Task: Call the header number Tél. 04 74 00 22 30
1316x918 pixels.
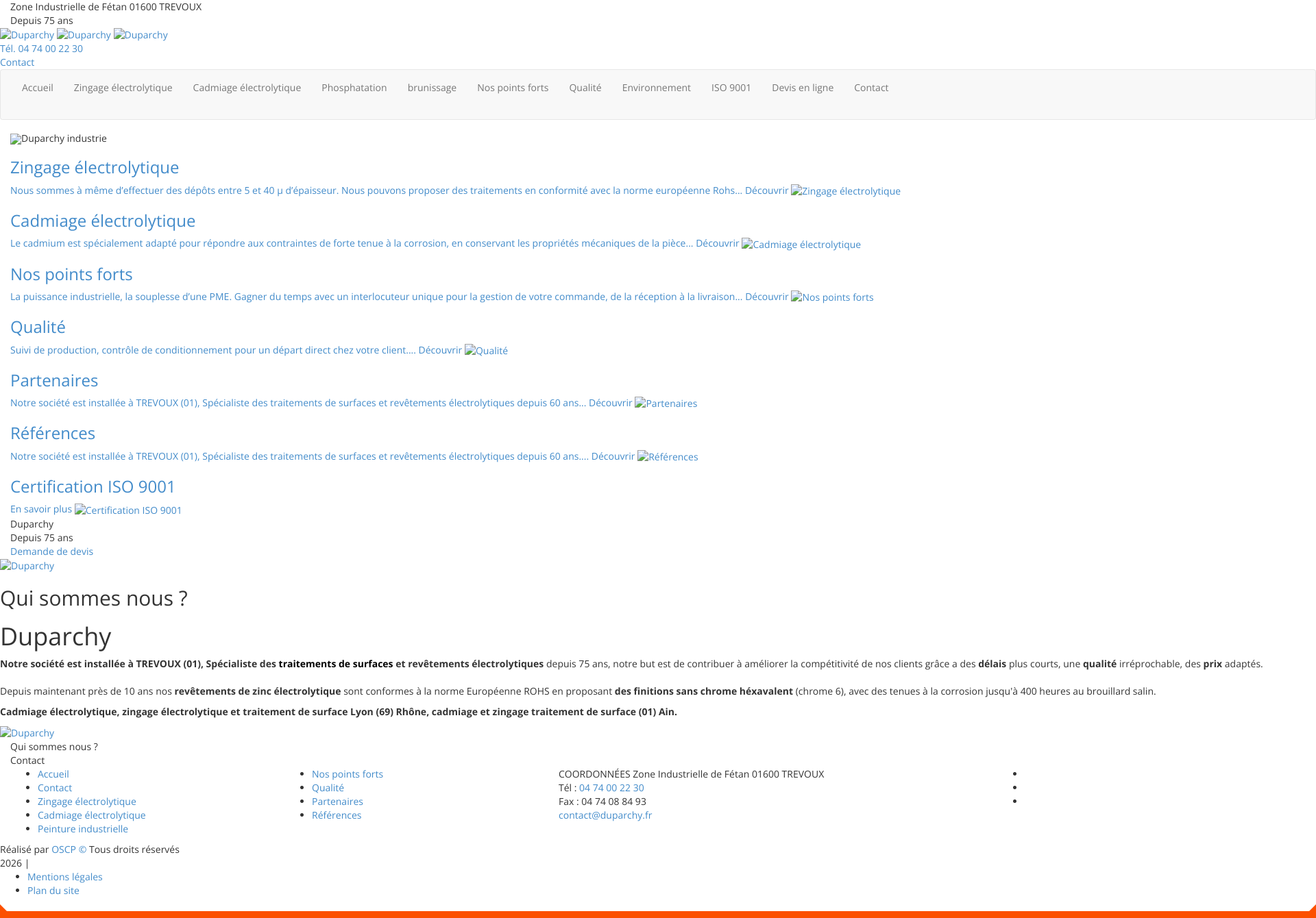Action: coord(41,49)
